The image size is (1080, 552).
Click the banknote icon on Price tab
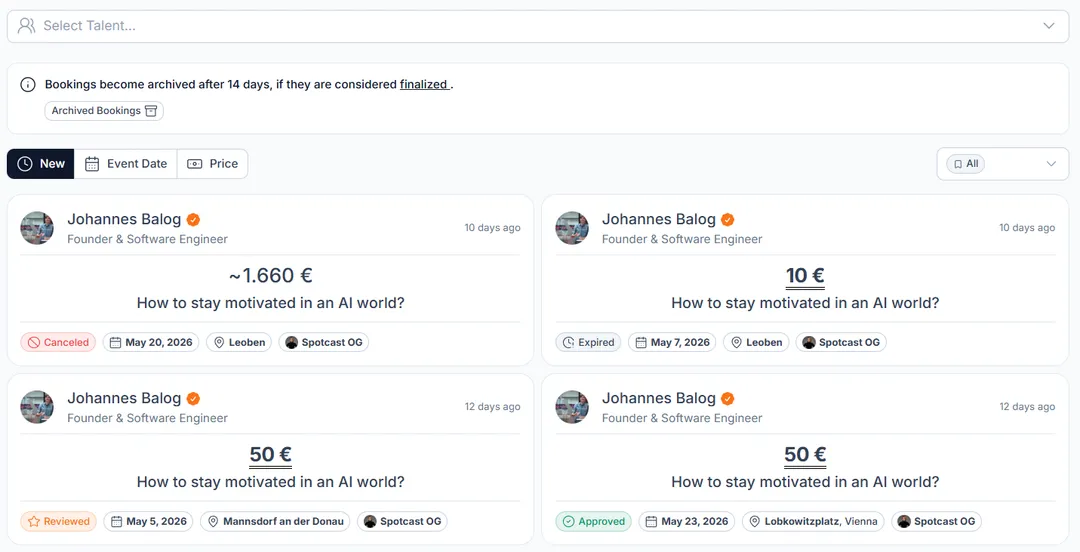[195, 164]
